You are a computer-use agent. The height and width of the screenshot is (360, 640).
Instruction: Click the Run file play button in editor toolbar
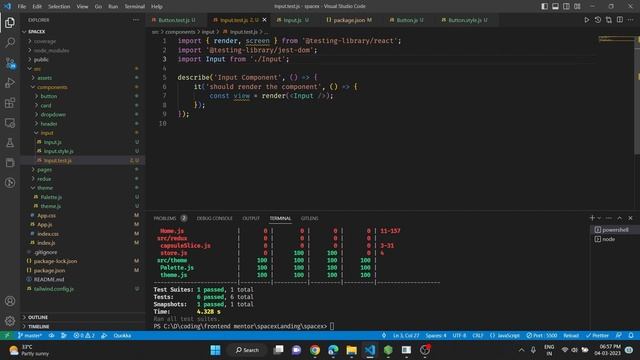tap(587, 20)
